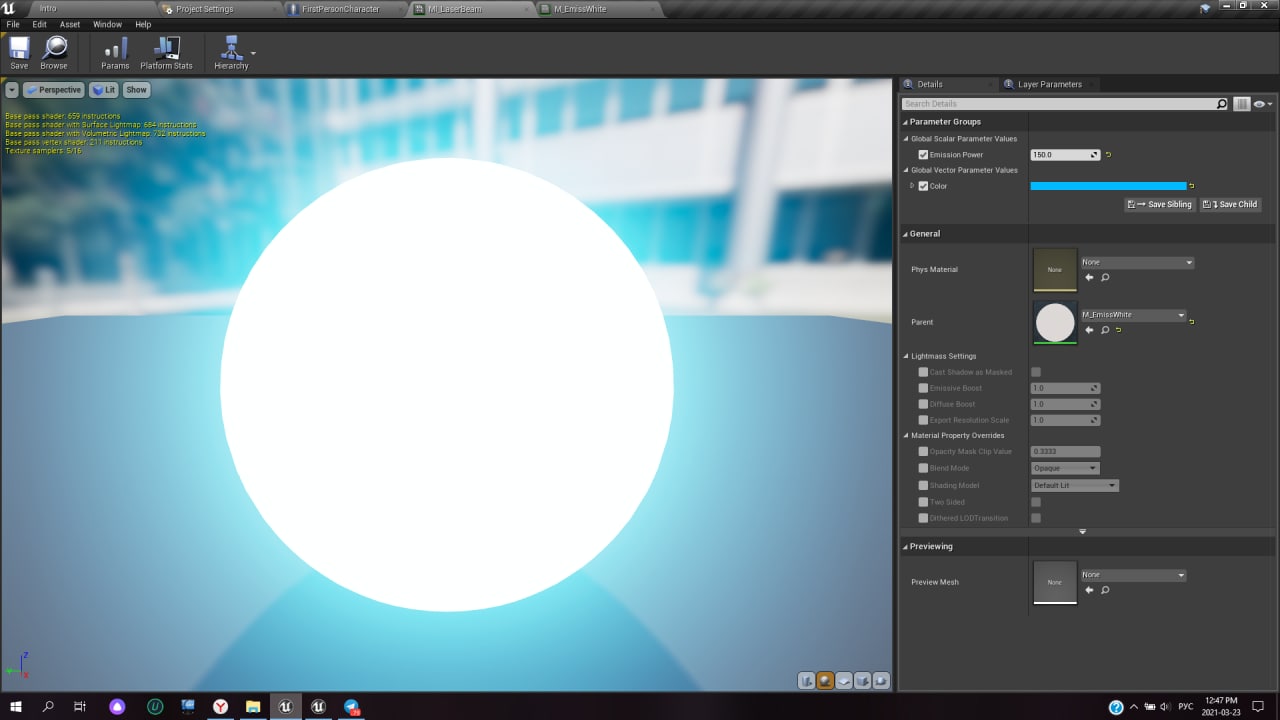Viewport: 1280px width, 720px height.
Task: Set preview mesh to plane primitive
Action: point(844,681)
